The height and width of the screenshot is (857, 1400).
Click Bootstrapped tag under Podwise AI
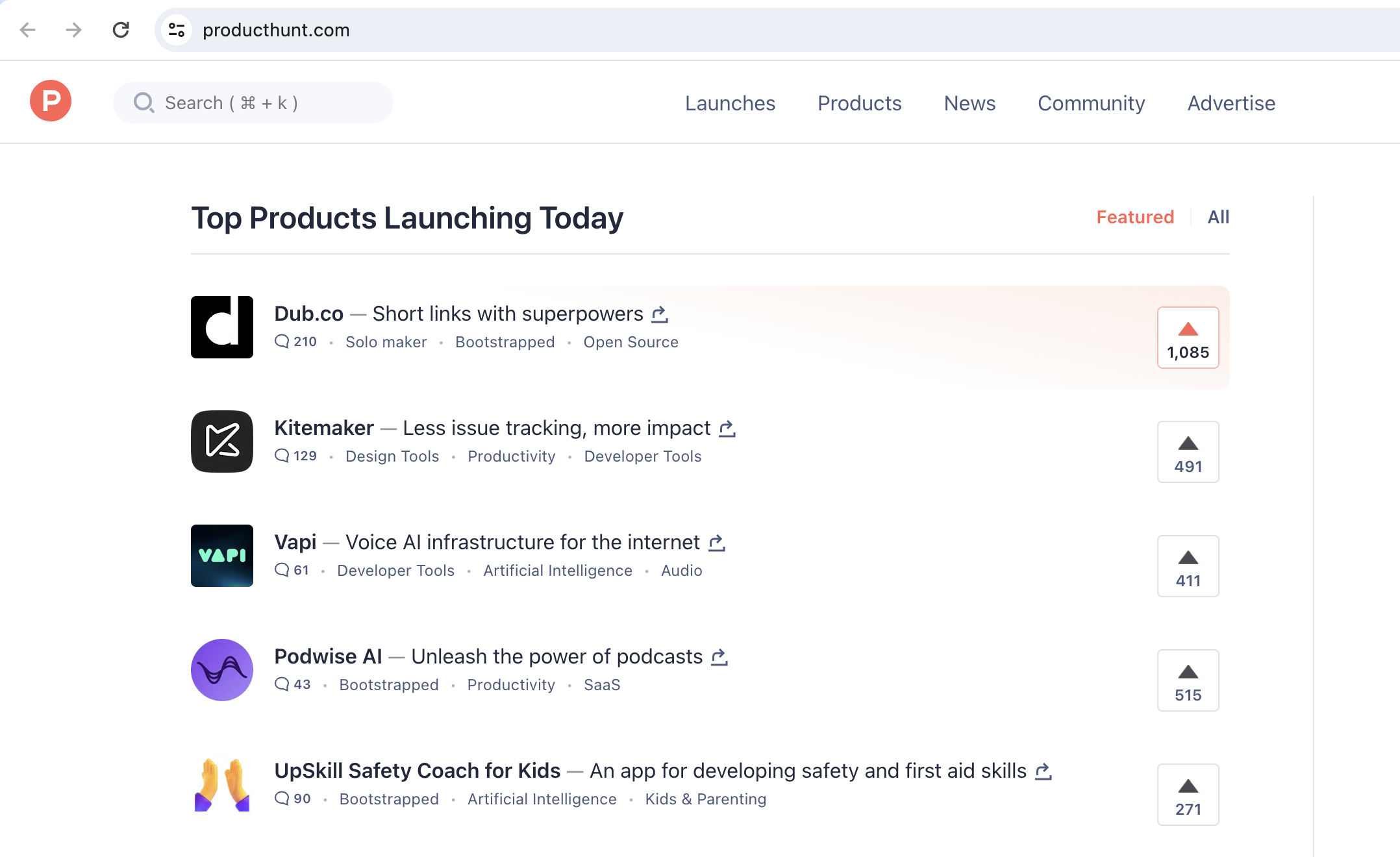coord(388,685)
